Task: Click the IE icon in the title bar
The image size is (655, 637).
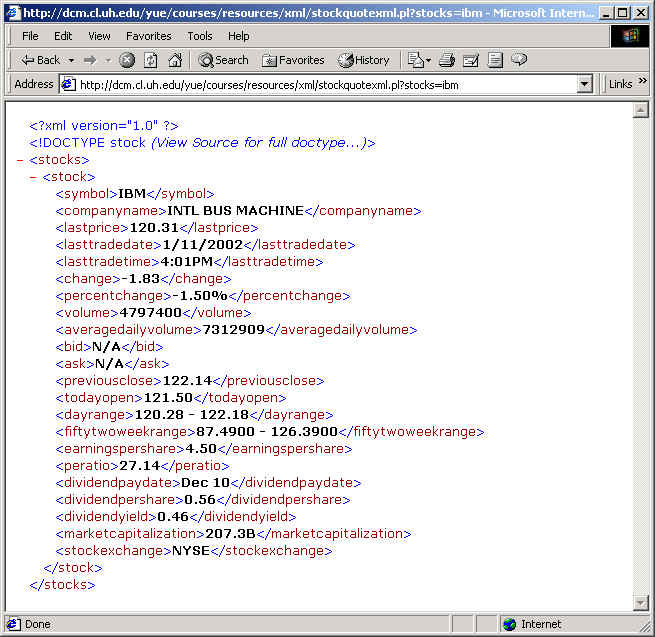Action: [14, 13]
